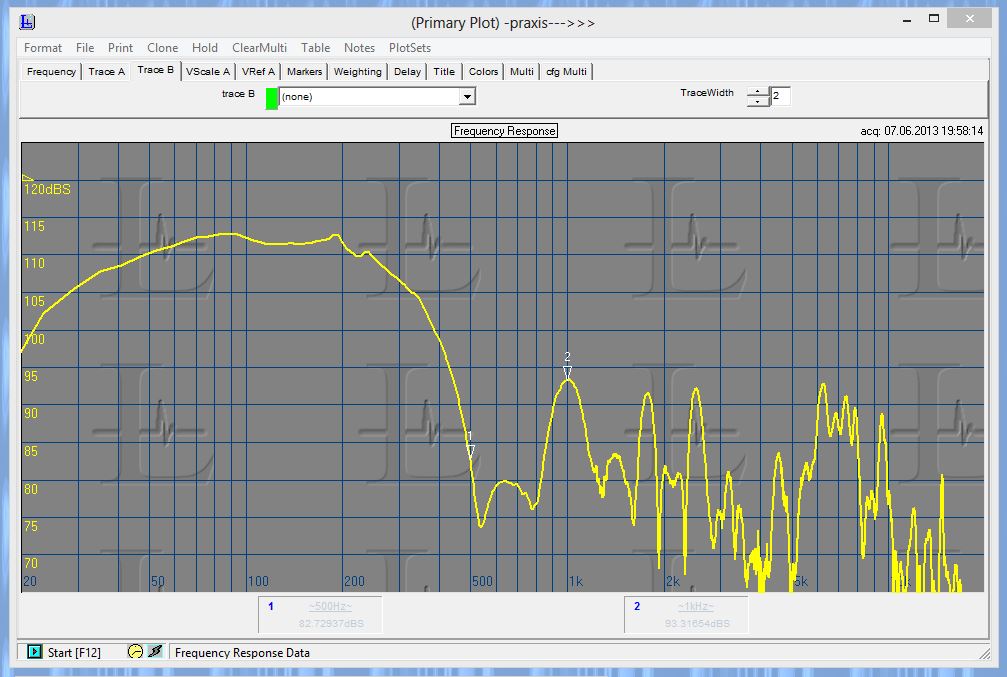Viewport: 1007px width, 677px height.
Task: Close the Primary Plot window
Action: [x=970, y=19]
